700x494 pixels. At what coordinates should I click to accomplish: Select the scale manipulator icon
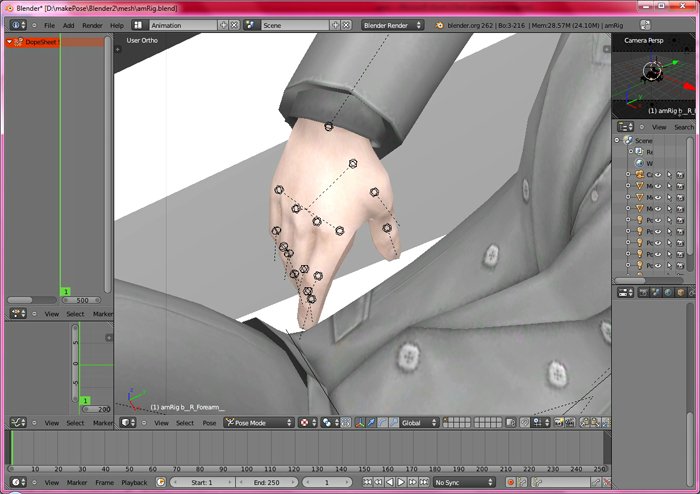click(393, 423)
